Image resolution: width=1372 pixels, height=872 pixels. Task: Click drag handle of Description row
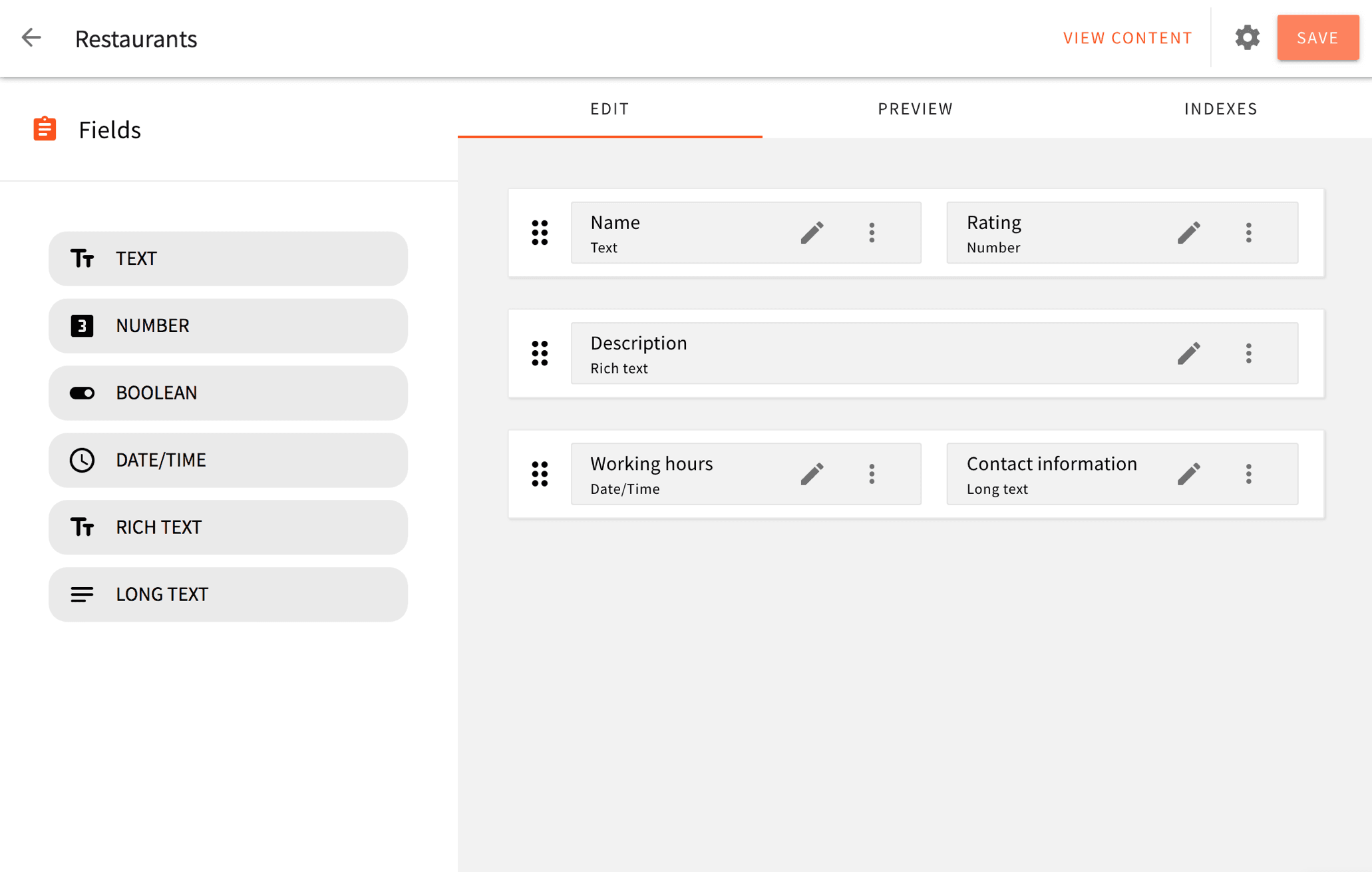click(x=540, y=353)
